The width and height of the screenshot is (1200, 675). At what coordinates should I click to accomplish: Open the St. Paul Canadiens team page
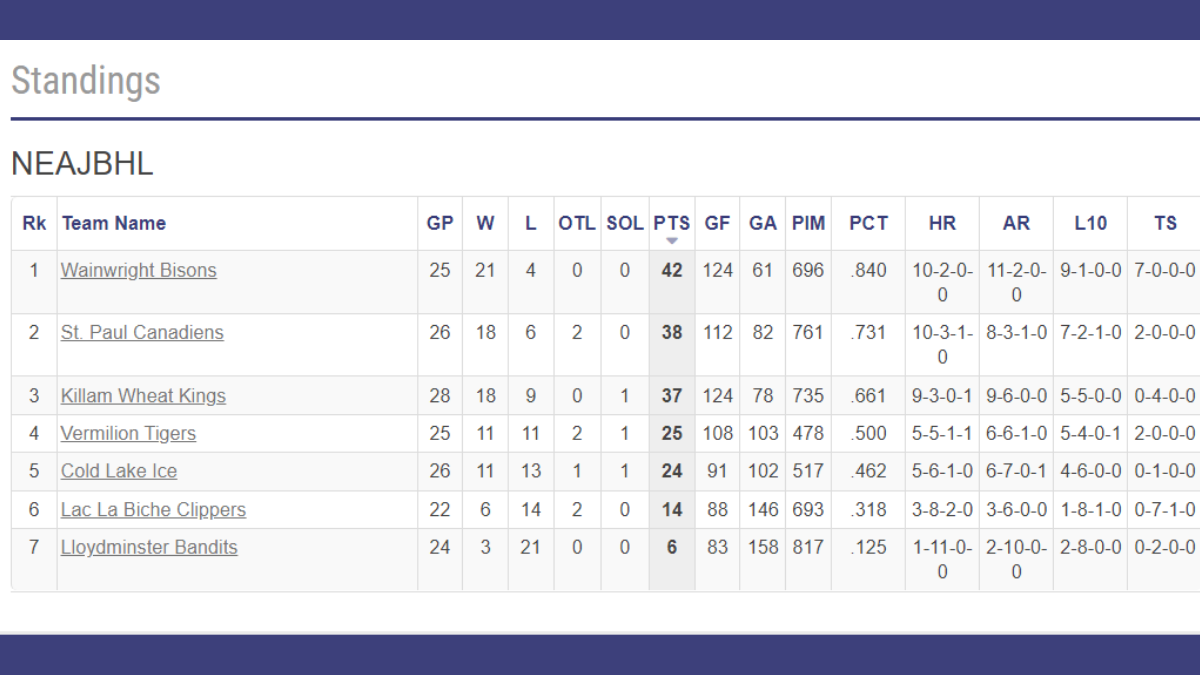point(142,332)
